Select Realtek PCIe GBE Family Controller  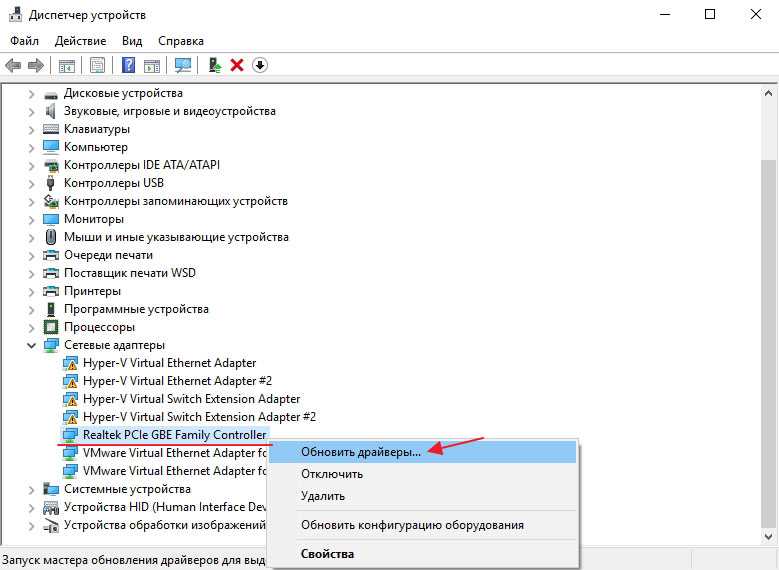(174, 435)
